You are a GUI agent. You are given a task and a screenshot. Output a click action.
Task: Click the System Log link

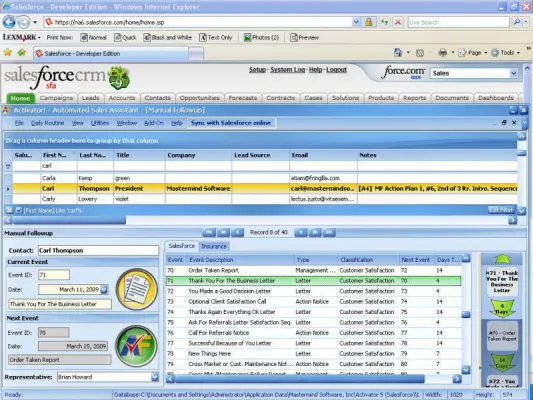(x=288, y=70)
